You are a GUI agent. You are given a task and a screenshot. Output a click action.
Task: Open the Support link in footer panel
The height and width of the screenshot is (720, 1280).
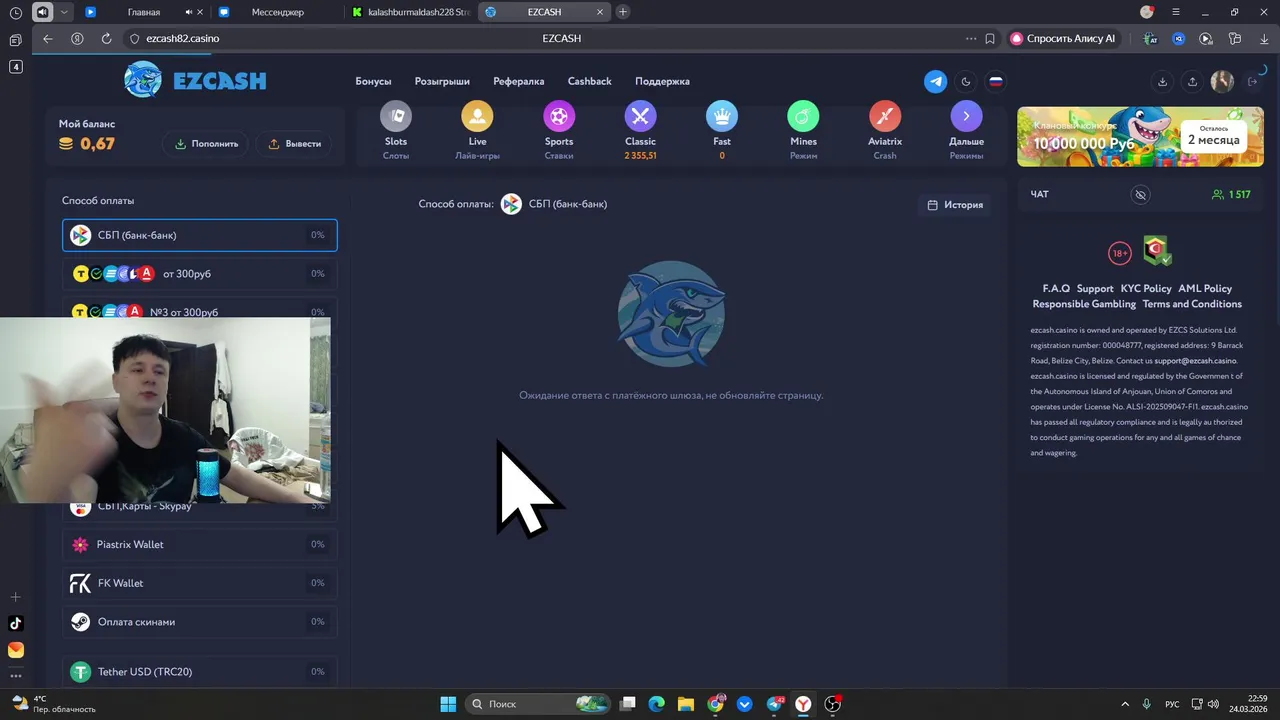coord(1095,289)
